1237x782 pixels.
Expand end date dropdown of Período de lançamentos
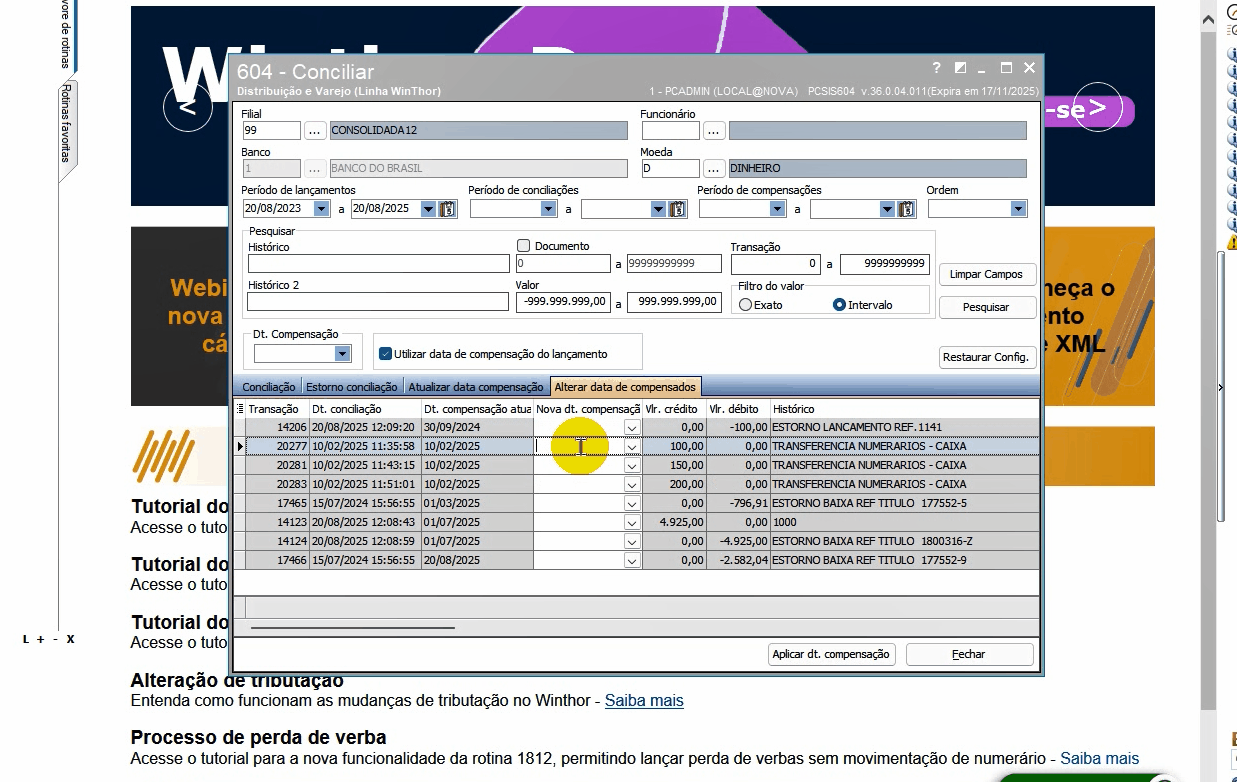(x=428, y=209)
